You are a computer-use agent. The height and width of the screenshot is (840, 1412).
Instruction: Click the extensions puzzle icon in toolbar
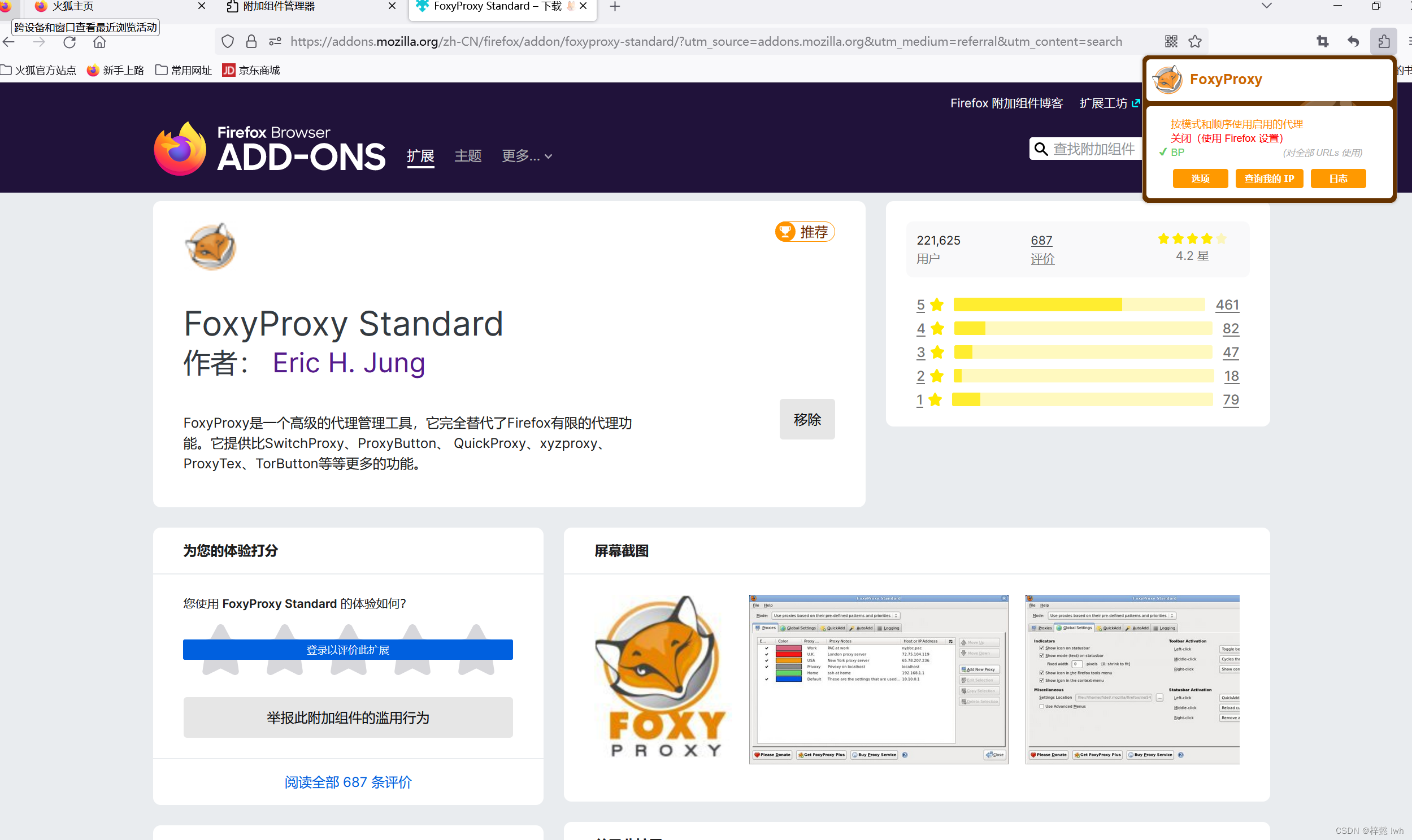[x=1383, y=41]
